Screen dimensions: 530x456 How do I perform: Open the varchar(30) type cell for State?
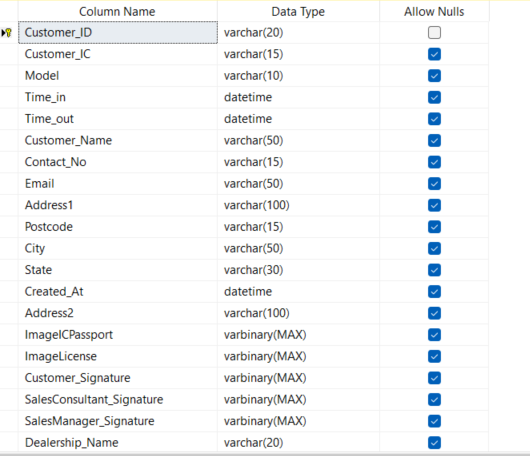[298, 270]
